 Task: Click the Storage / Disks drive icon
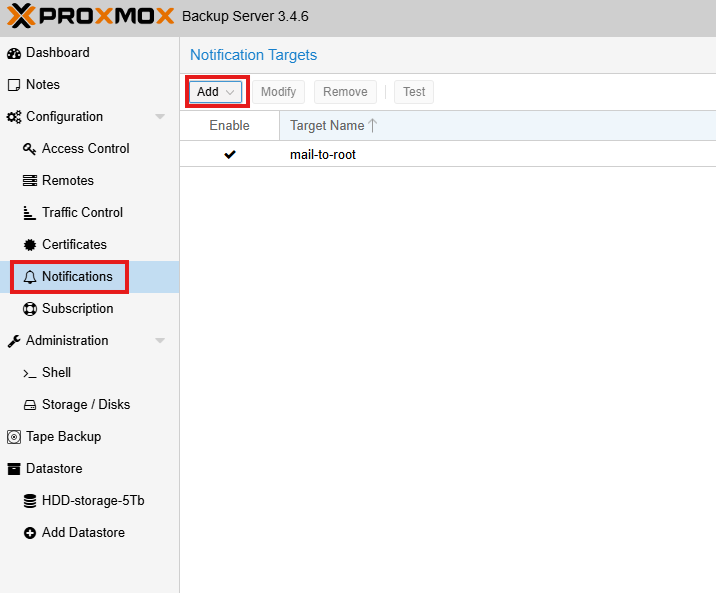pyautogui.click(x=30, y=405)
